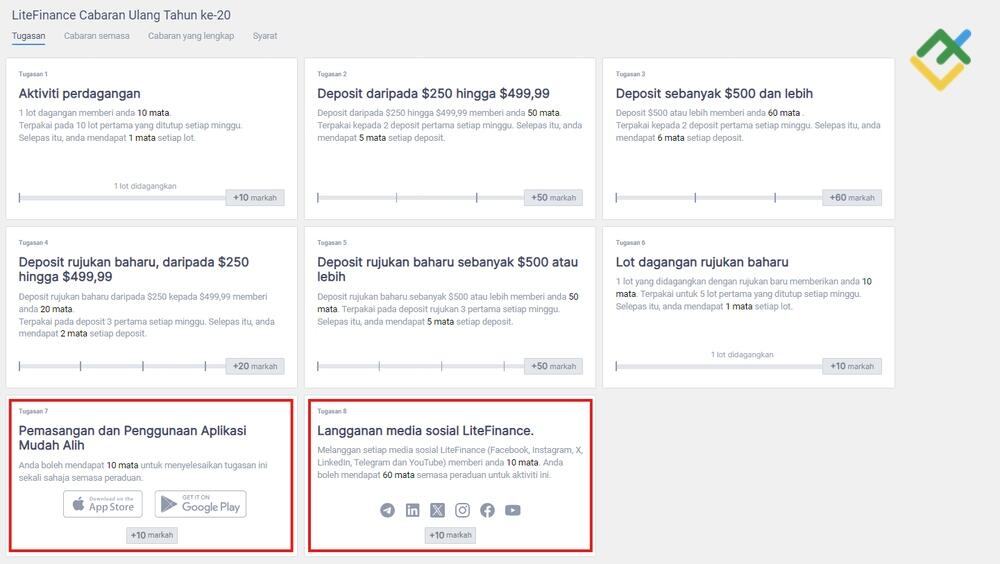Download app from the App Store badge
The width and height of the screenshot is (1000, 564).
click(x=103, y=504)
